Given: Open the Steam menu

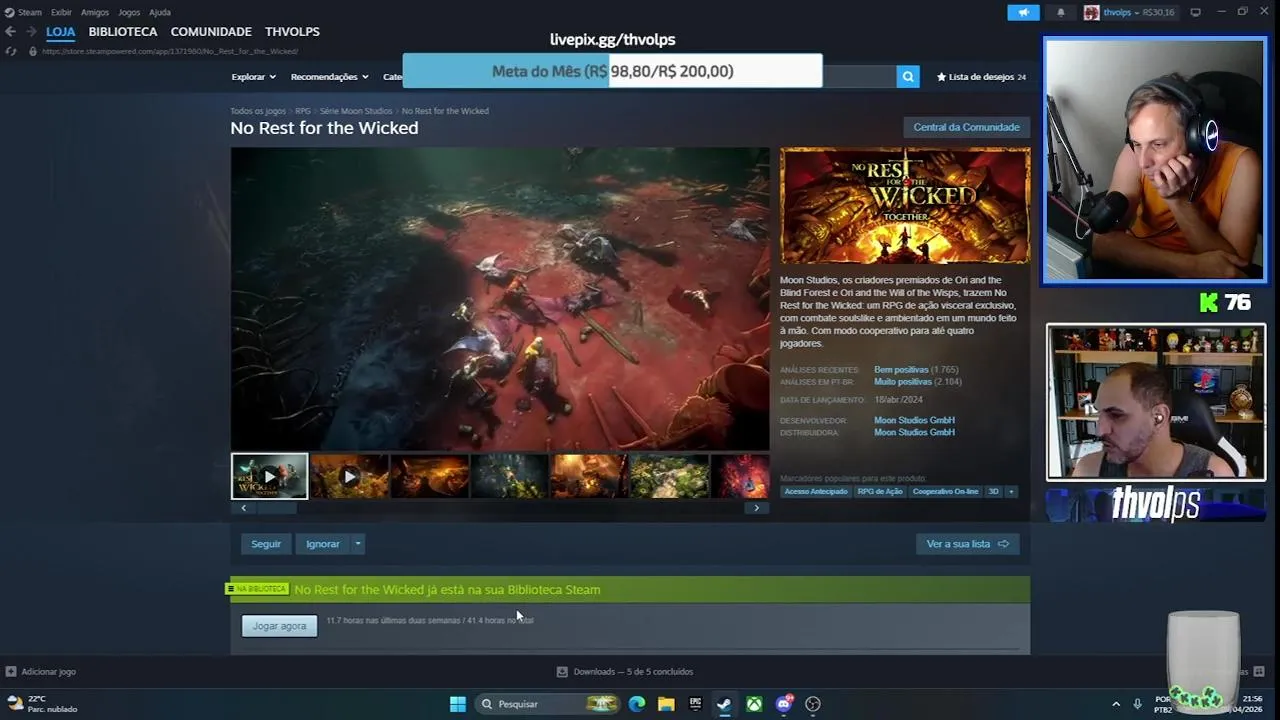Looking at the screenshot, I should tap(30, 12).
